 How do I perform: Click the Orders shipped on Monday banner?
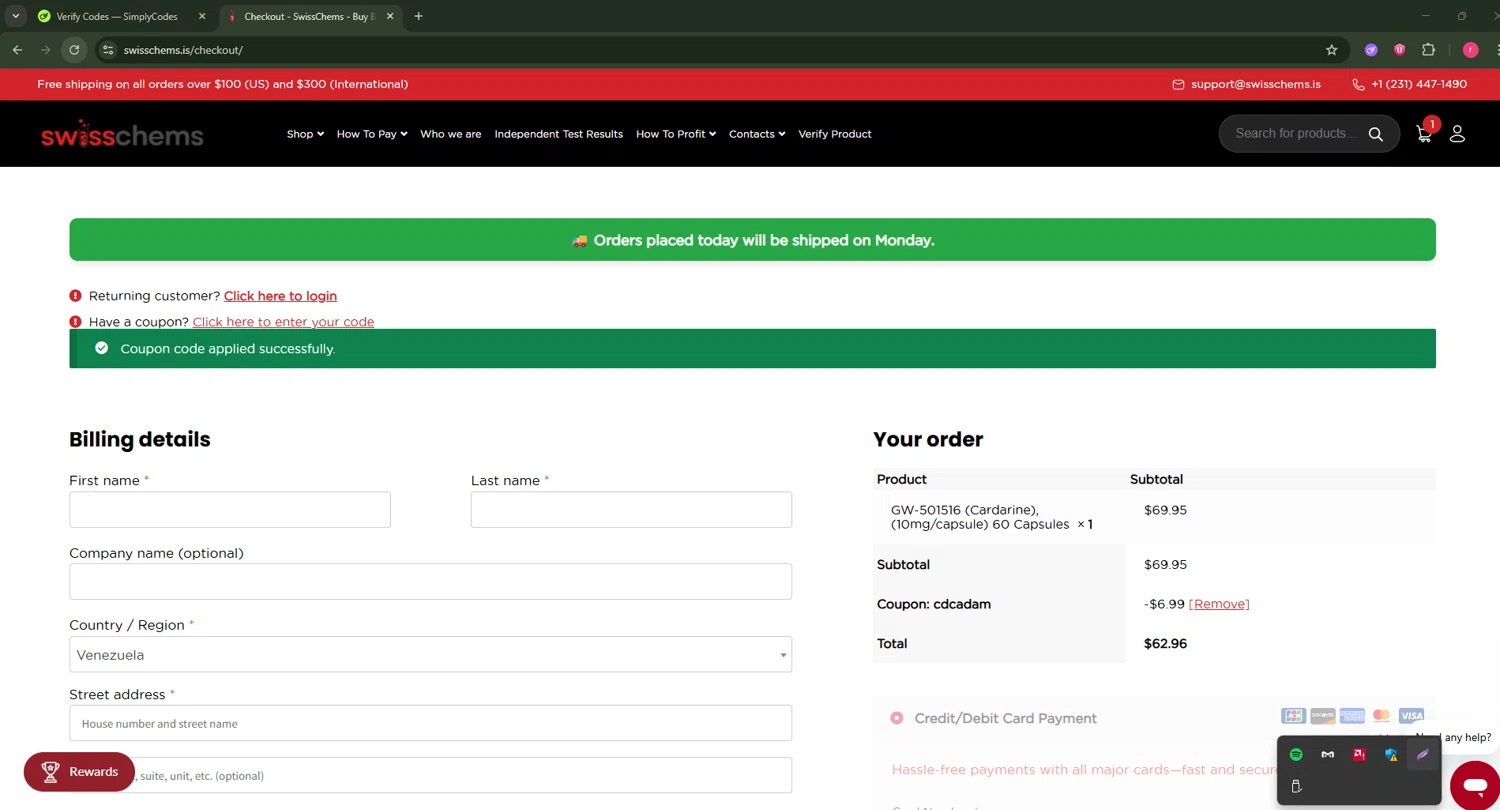click(752, 240)
